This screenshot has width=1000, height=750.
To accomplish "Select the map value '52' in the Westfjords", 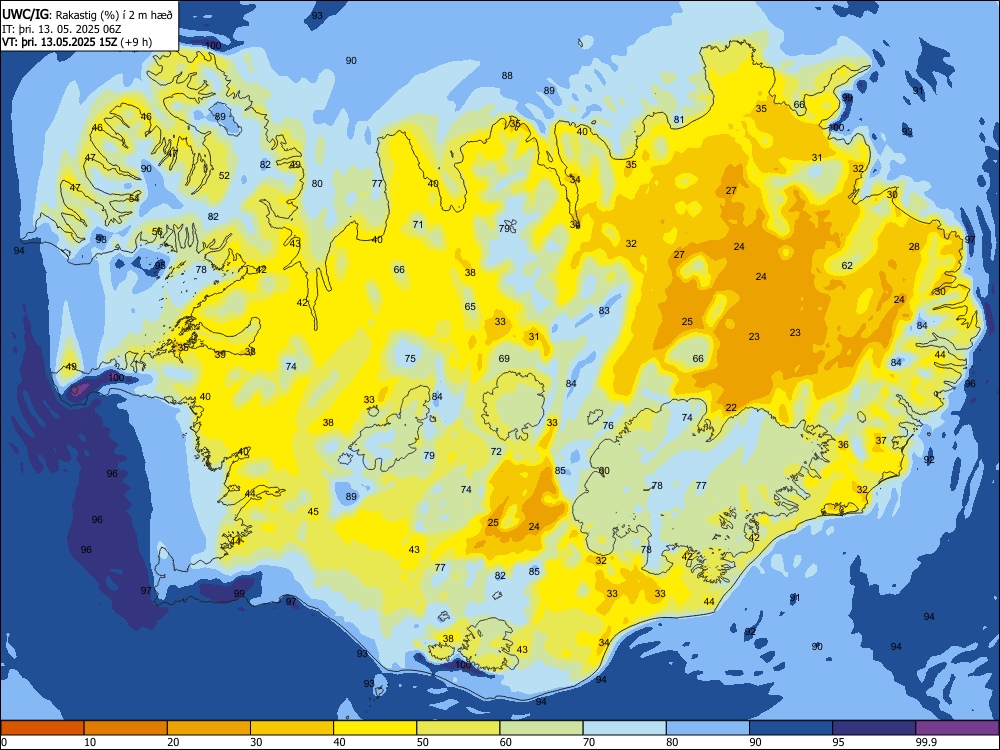I will click(224, 175).
